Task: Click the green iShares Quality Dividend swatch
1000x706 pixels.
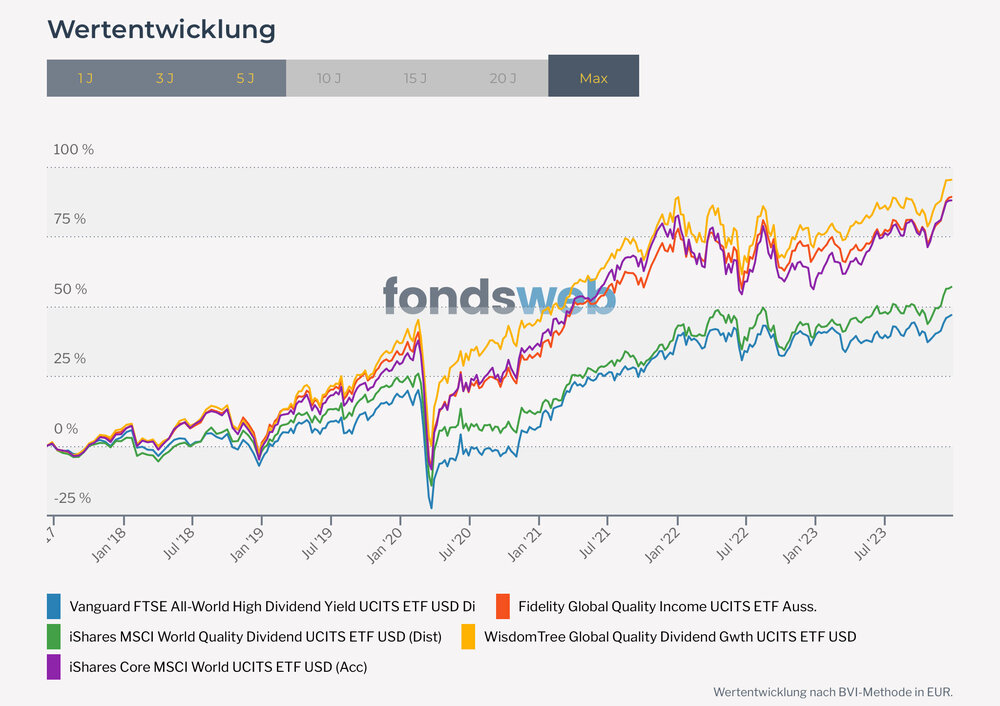Action: (x=54, y=636)
